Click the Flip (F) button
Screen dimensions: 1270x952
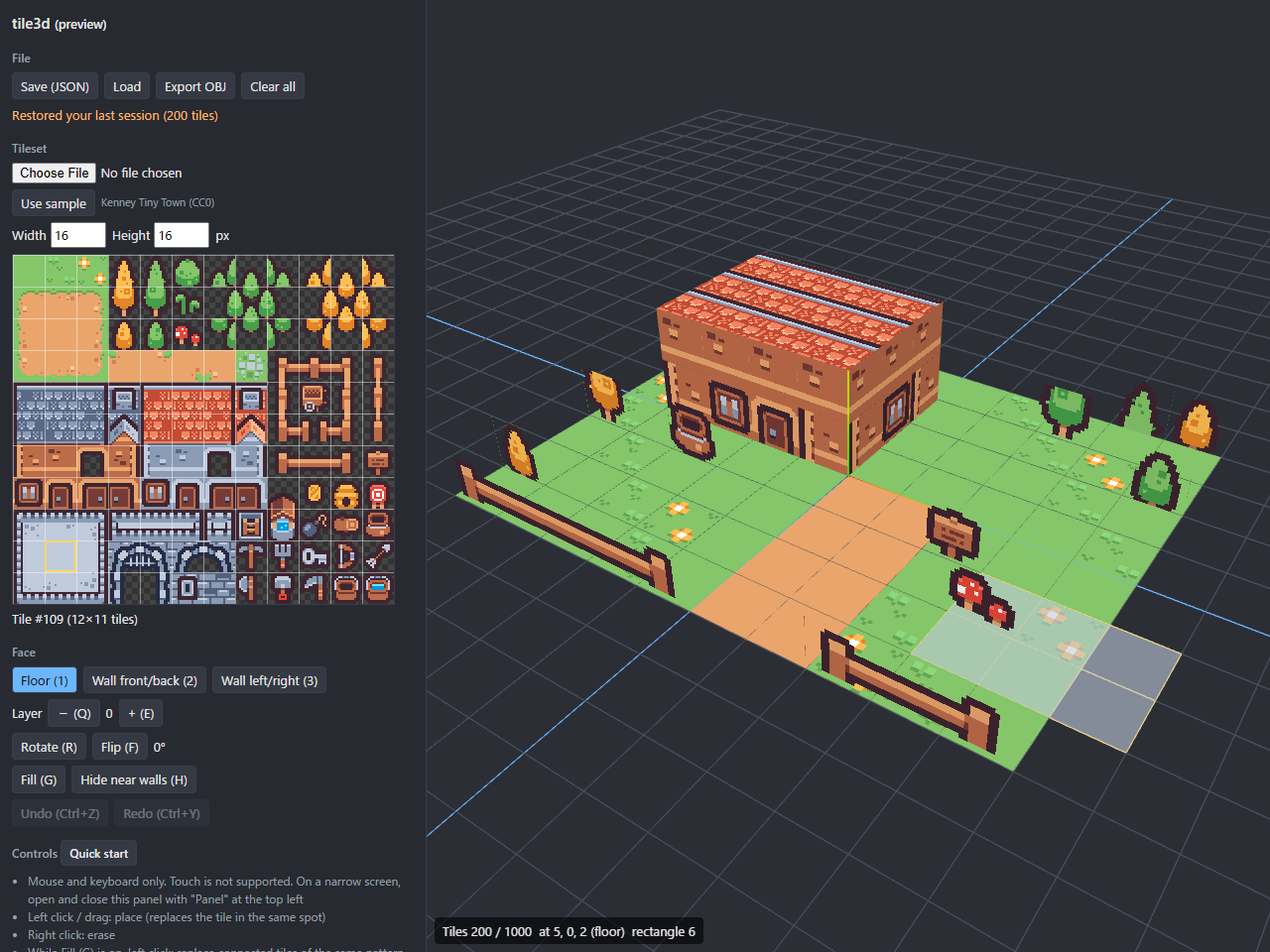tap(120, 747)
